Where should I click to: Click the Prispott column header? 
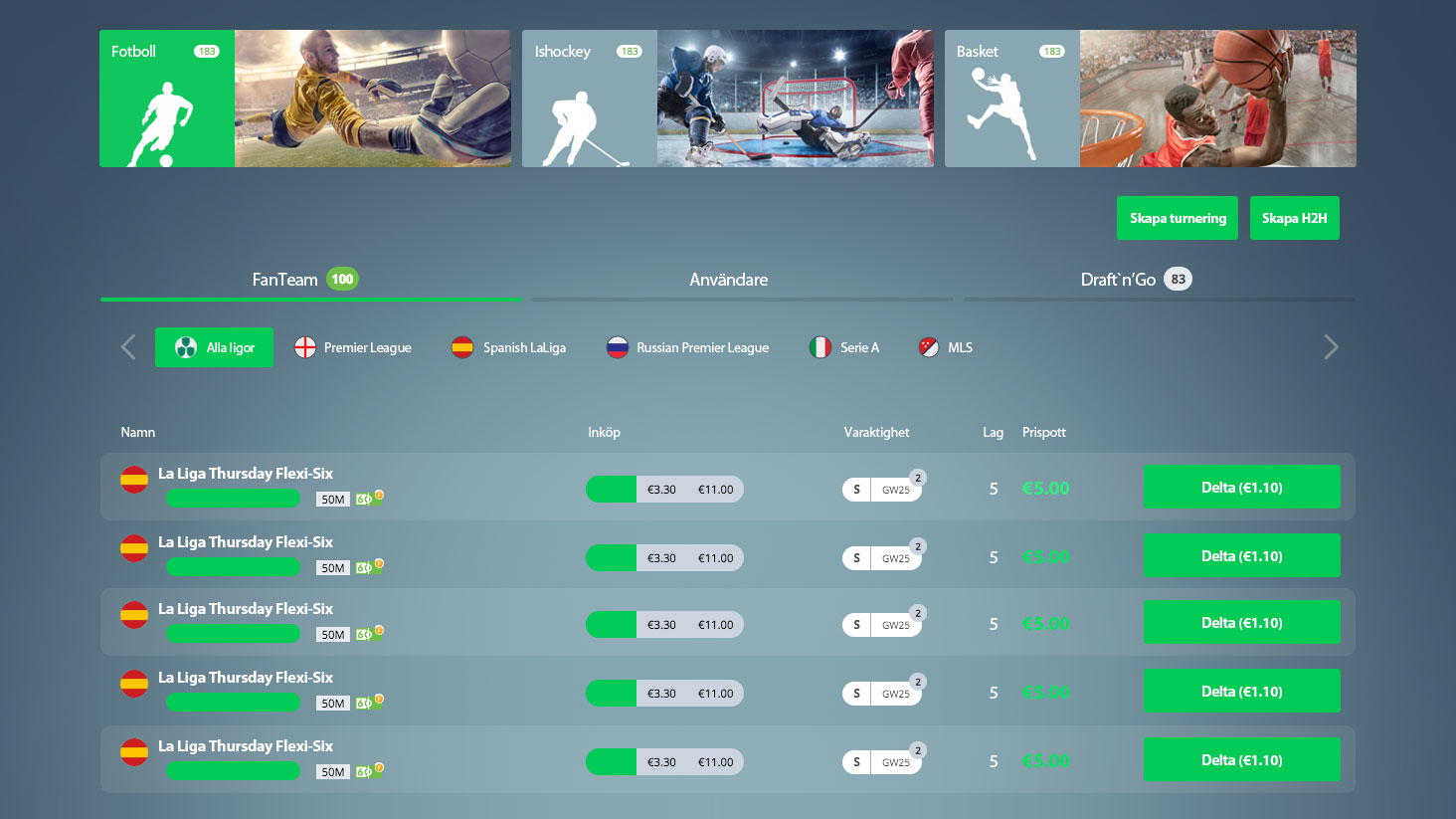[x=1044, y=432]
